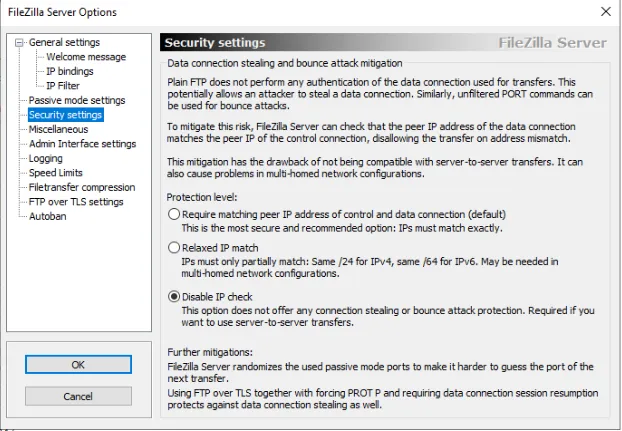The width and height of the screenshot is (622, 431).
Task: Open the IP bindings page
Action: click(70, 71)
